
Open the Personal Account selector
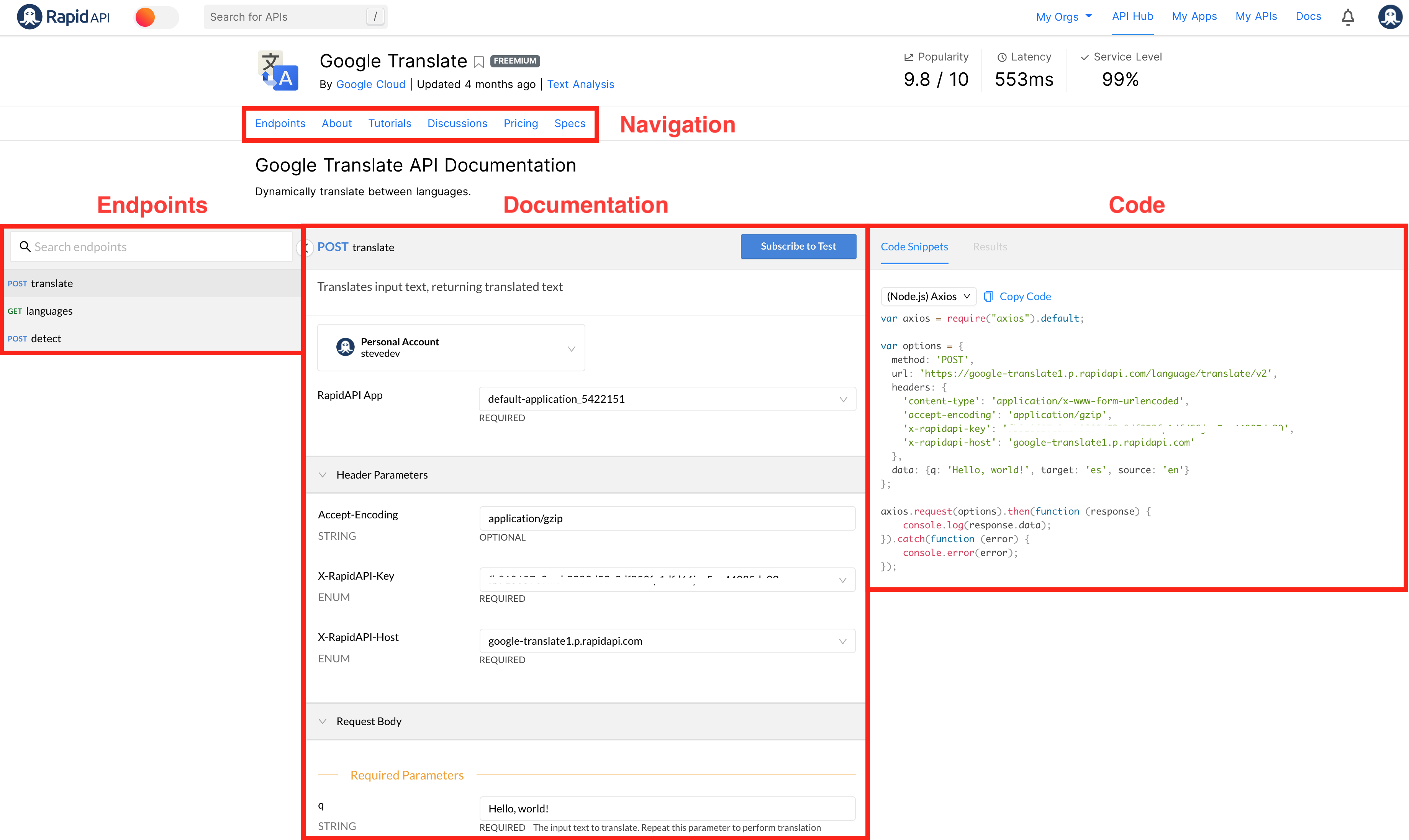pyautogui.click(x=451, y=348)
